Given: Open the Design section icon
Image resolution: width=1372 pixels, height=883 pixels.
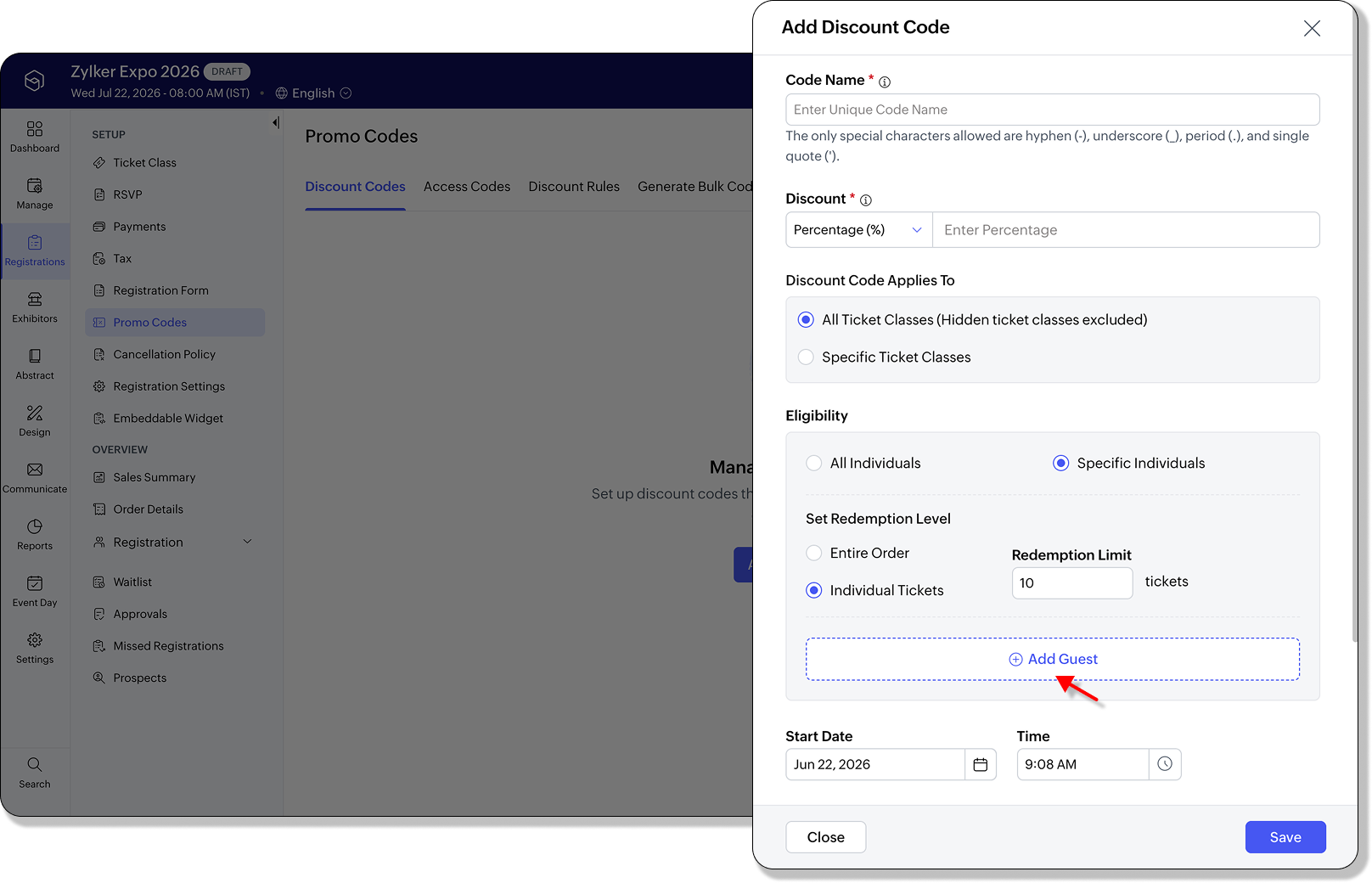Looking at the screenshot, I should (x=35, y=413).
